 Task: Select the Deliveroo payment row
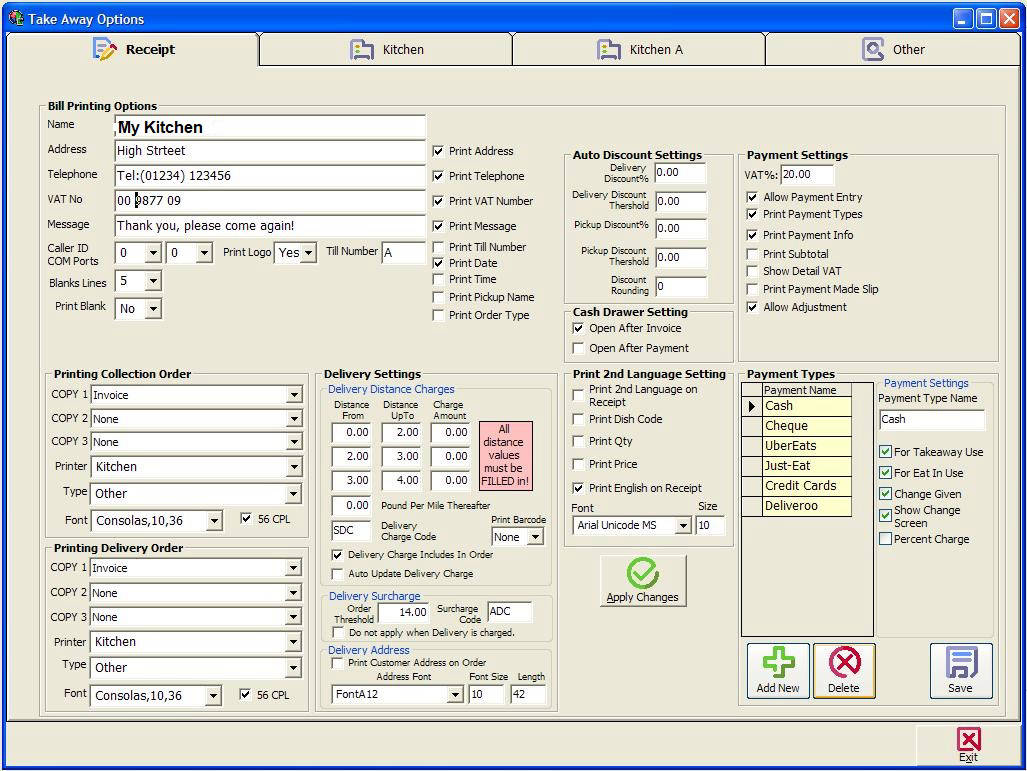806,506
